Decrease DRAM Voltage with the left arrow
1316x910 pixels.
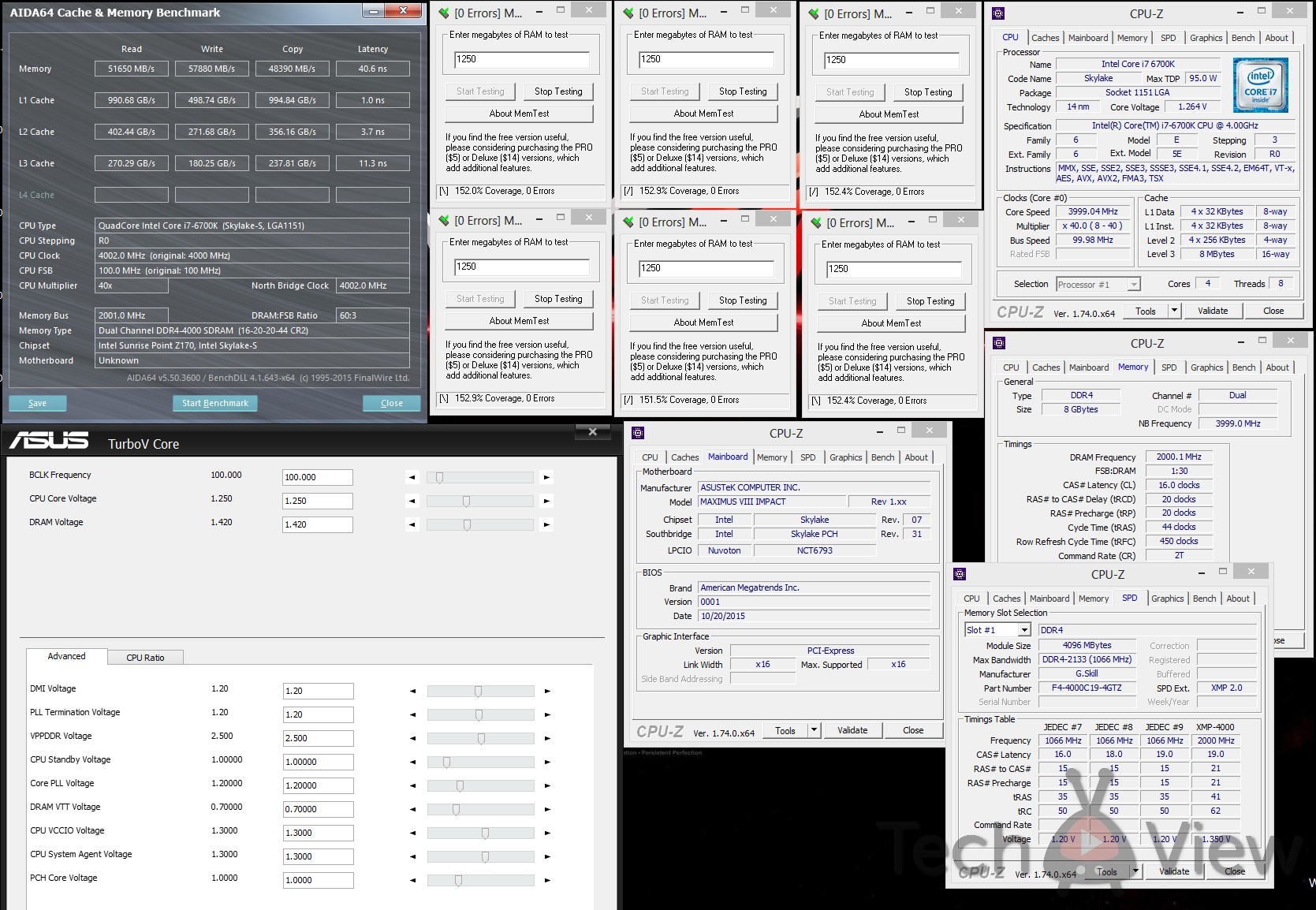point(412,524)
